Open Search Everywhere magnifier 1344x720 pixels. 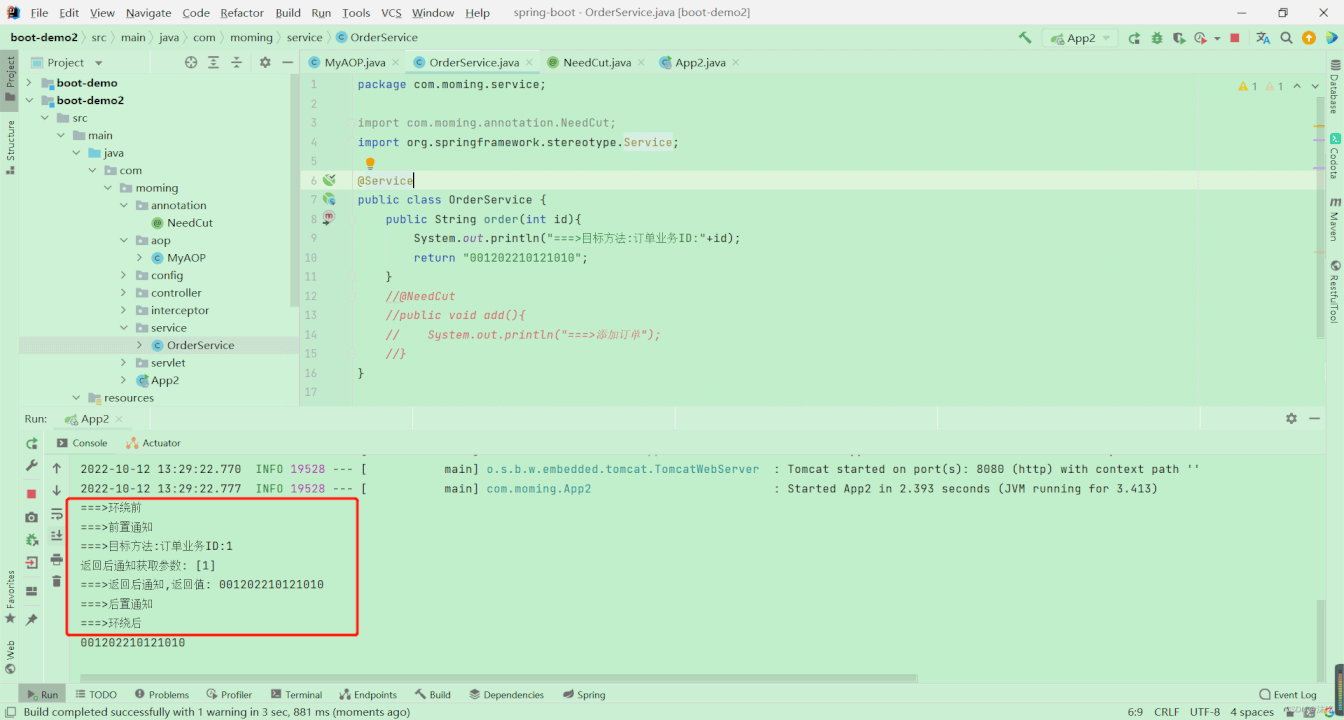(x=1286, y=38)
